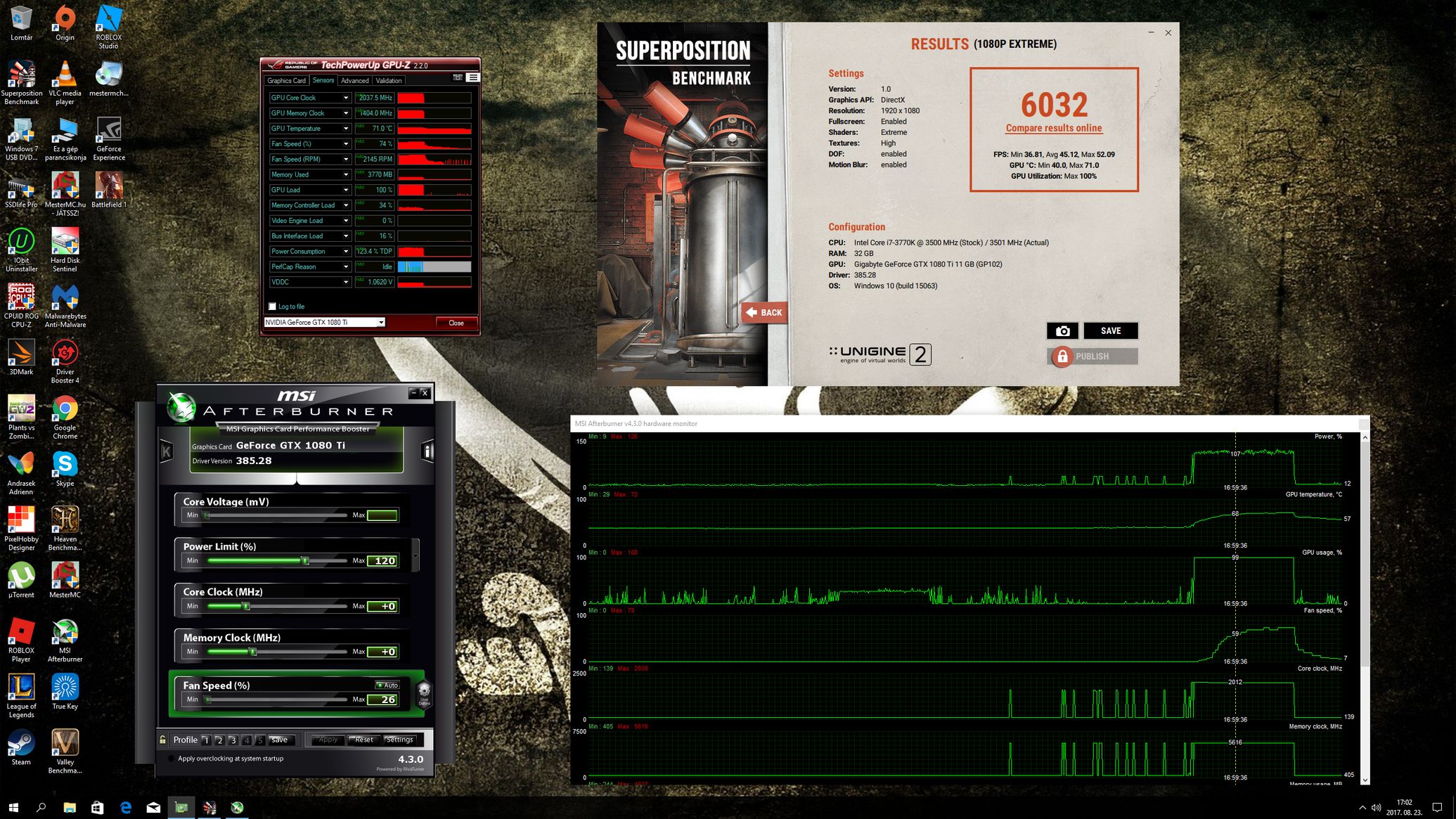Select Afterburner profile slot 3
This screenshot has width=1456, height=819.
coord(233,740)
